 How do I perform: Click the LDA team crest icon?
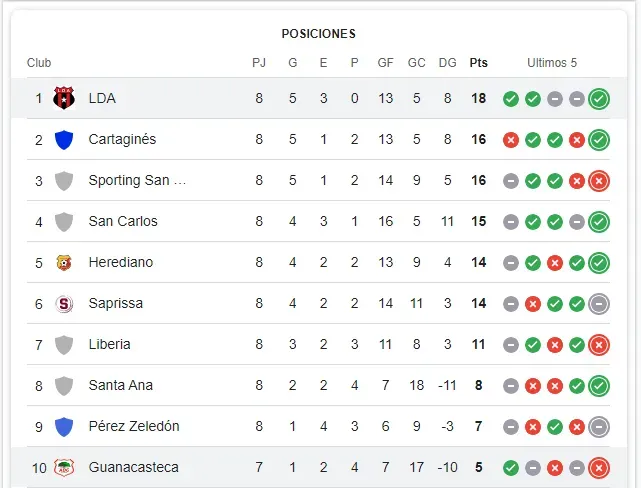pyautogui.click(x=64, y=98)
